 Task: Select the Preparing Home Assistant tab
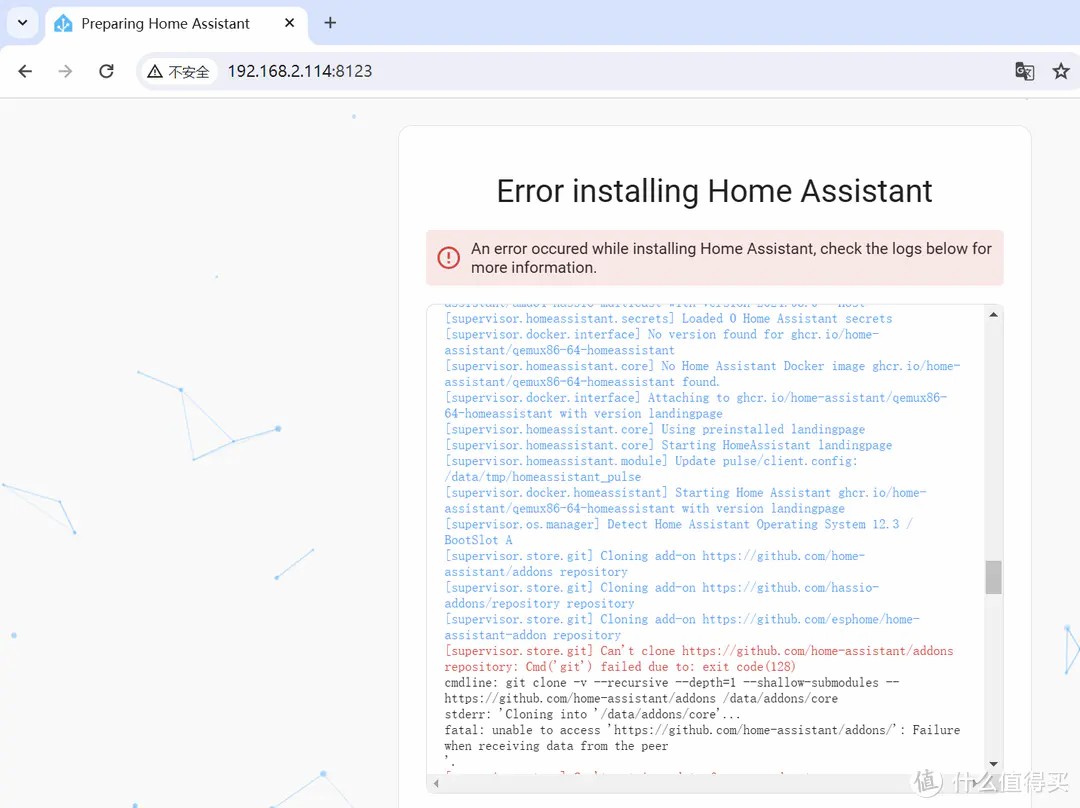click(x=165, y=23)
